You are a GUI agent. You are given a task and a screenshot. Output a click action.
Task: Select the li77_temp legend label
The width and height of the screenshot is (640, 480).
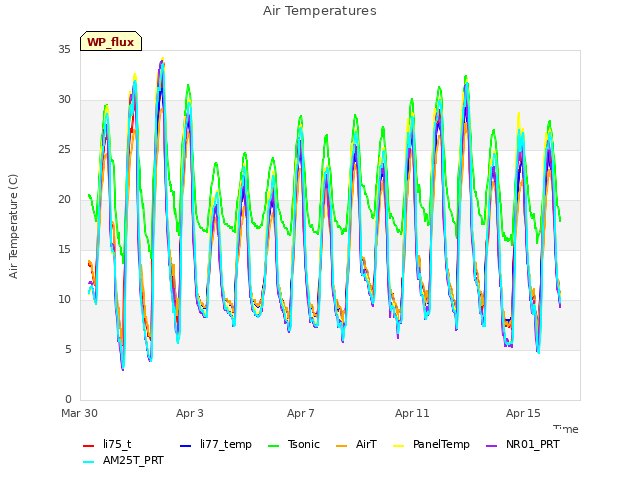(226, 444)
